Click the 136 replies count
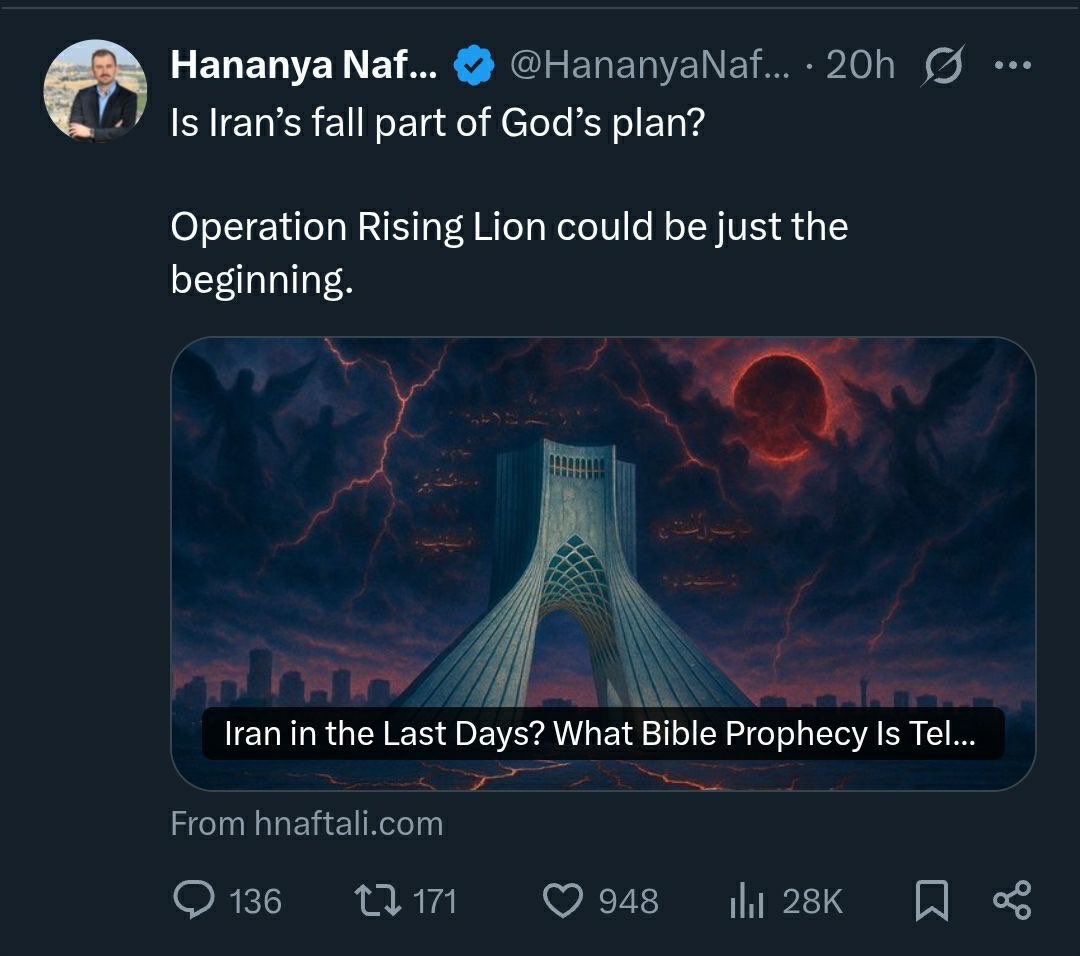 point(256,901)
